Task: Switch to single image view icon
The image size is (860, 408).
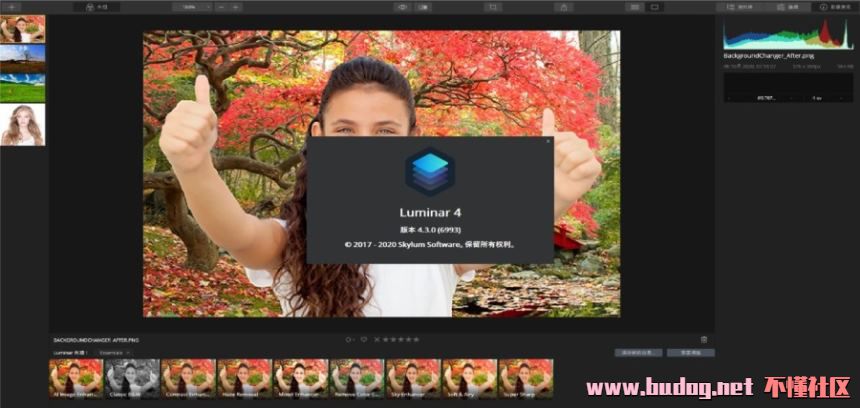Action: coord(655,7)
